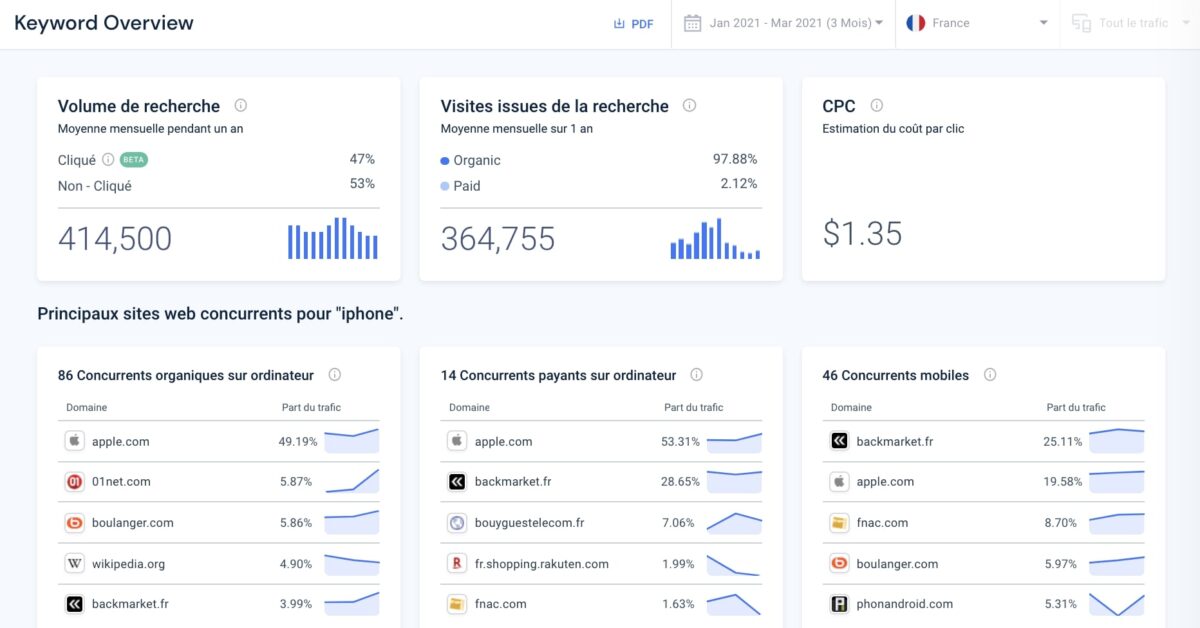The image size is (1200, 628).
Task: Click the BETA badge next to Cliqué
Action: point(134,159)
